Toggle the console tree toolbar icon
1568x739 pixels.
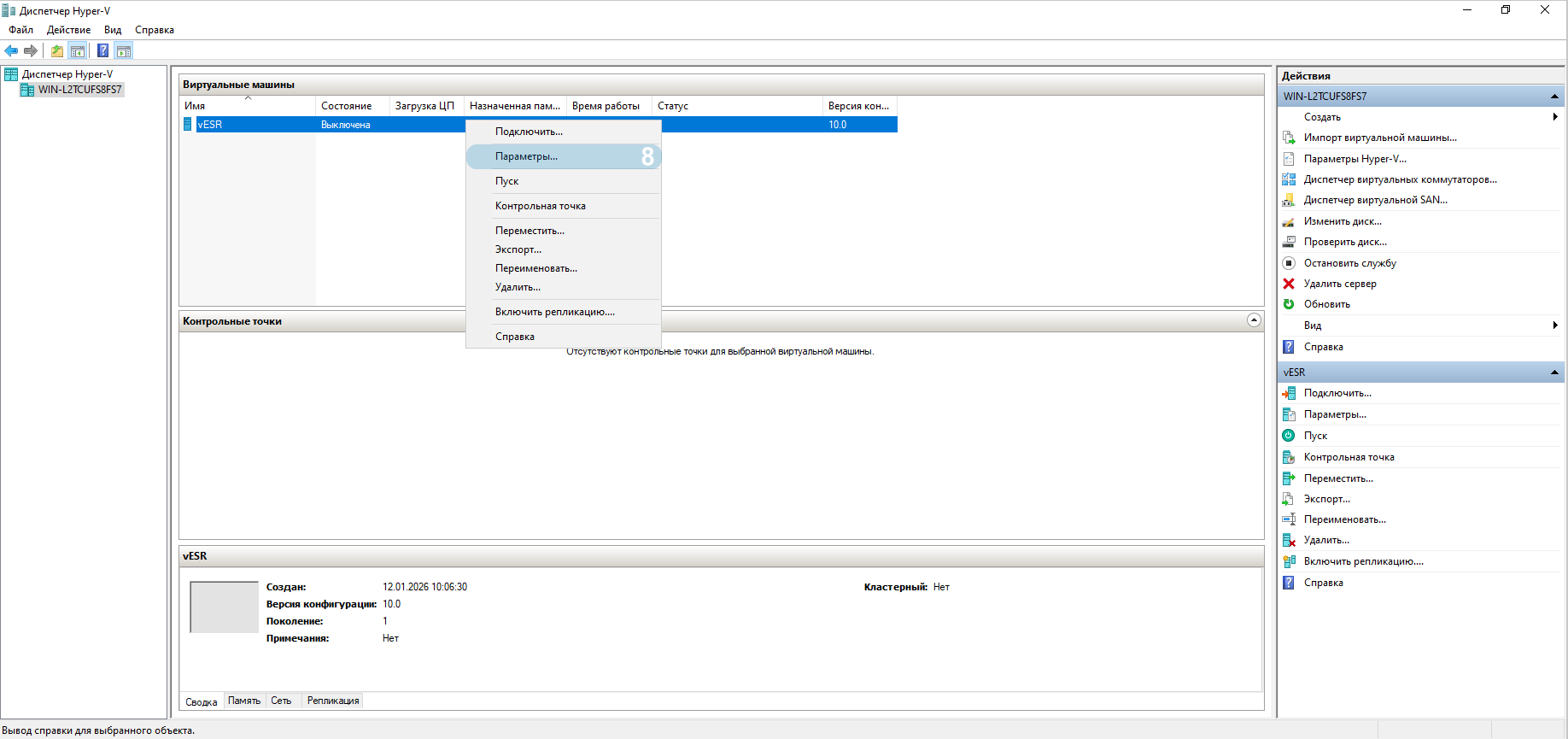[x=78, y=50]
